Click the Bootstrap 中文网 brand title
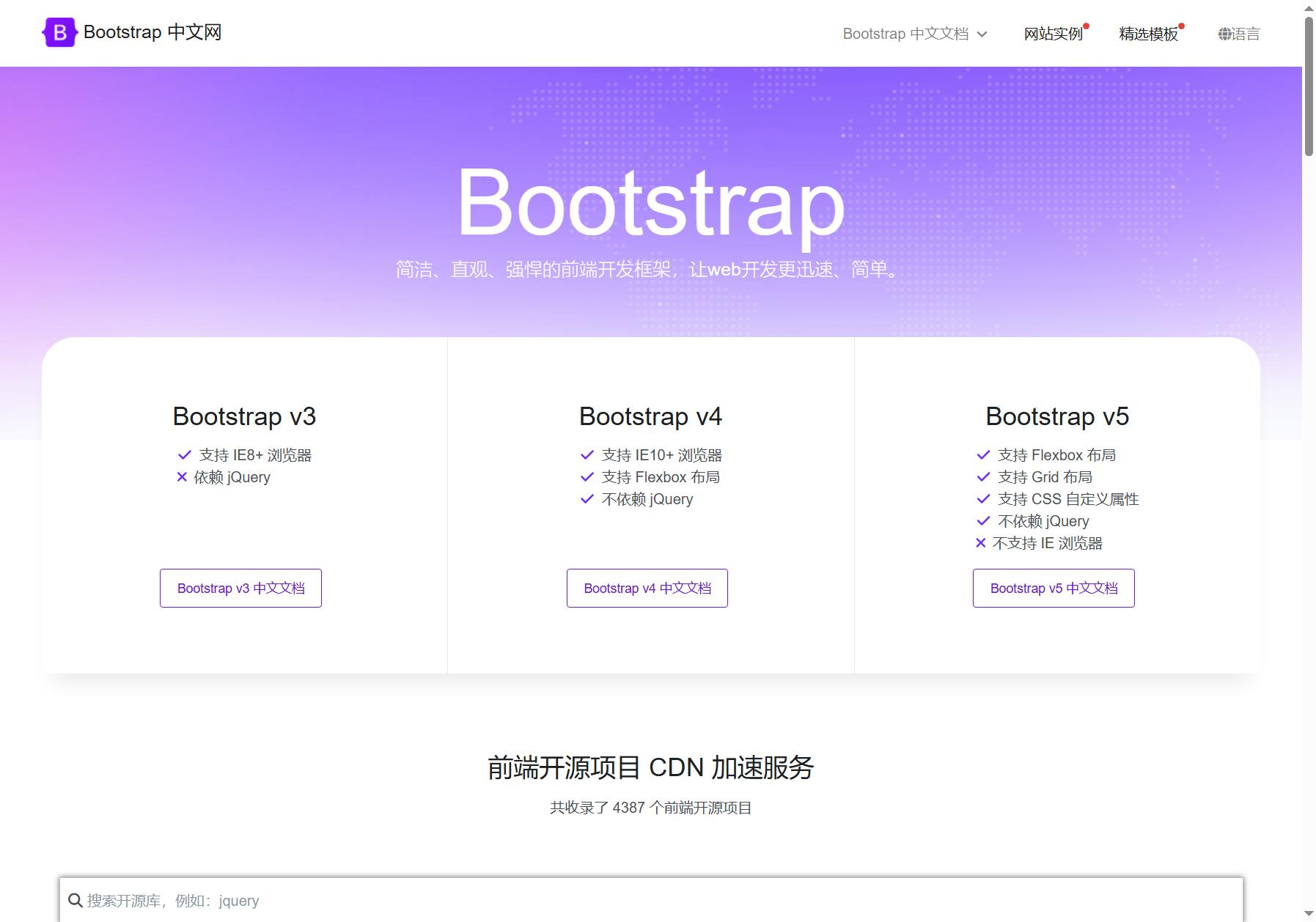 (x=152, y=32)
